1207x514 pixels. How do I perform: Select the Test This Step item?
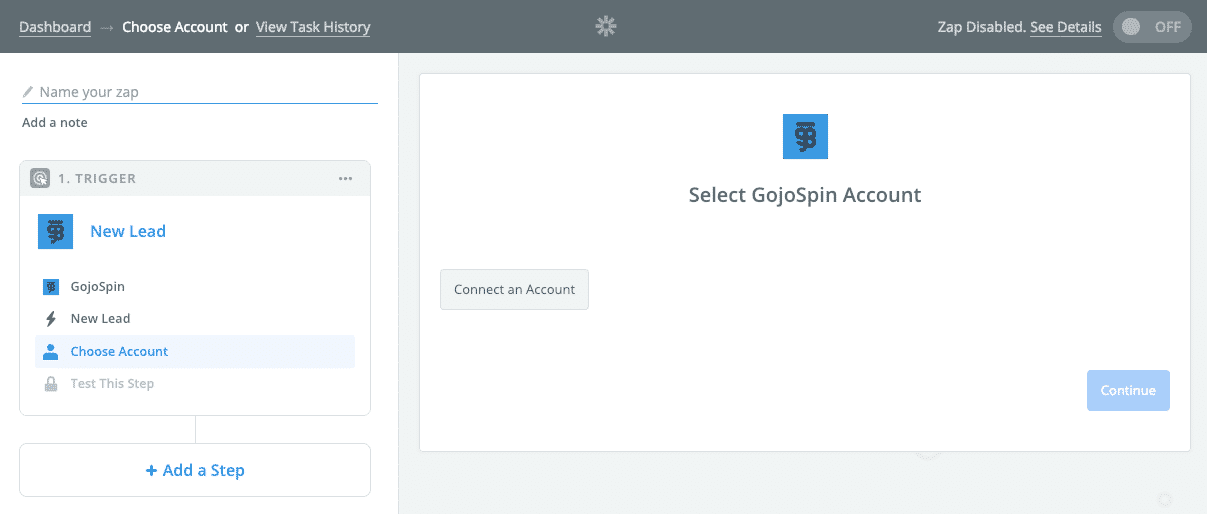tap(195, 384)
